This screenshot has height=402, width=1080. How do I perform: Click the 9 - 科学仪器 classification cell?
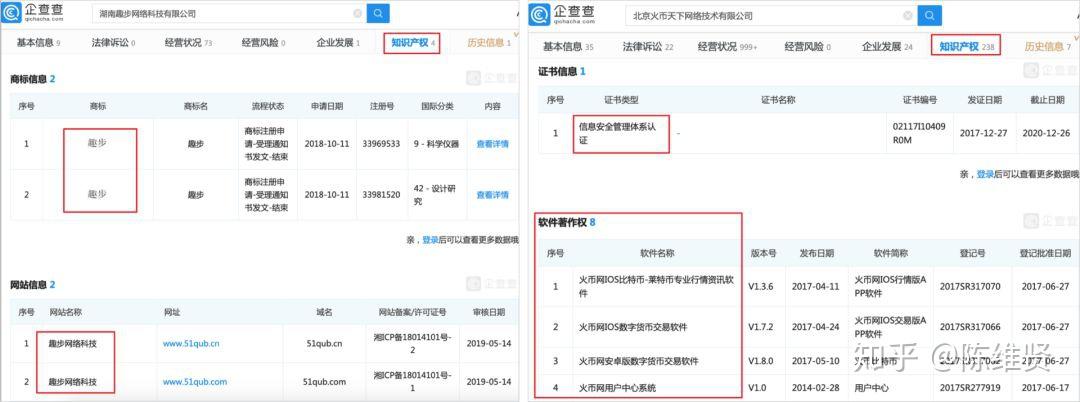437,145
